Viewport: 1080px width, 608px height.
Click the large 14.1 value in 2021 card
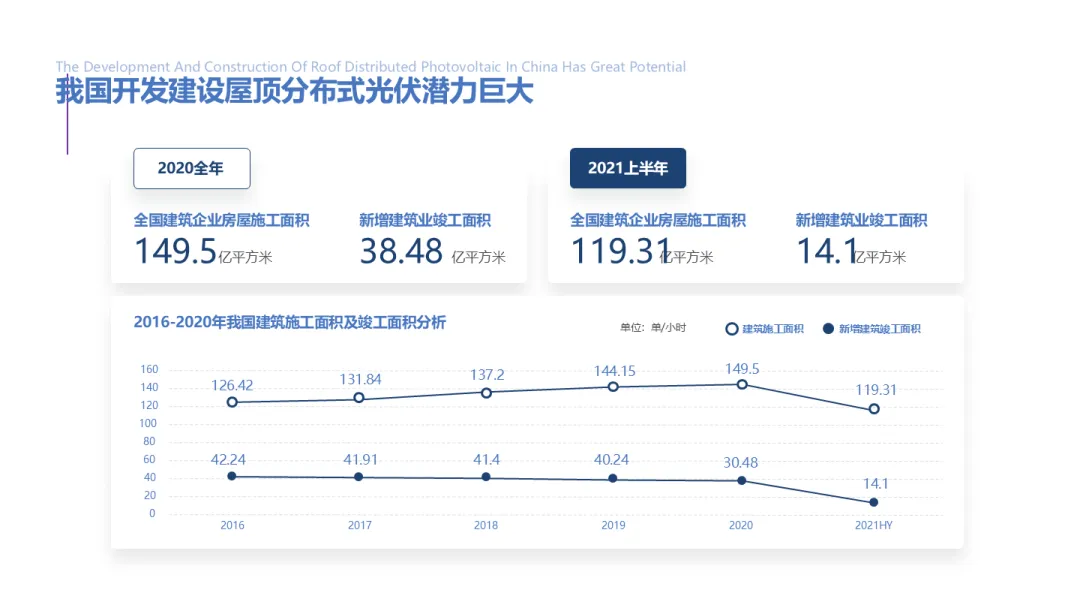point(827,251)
